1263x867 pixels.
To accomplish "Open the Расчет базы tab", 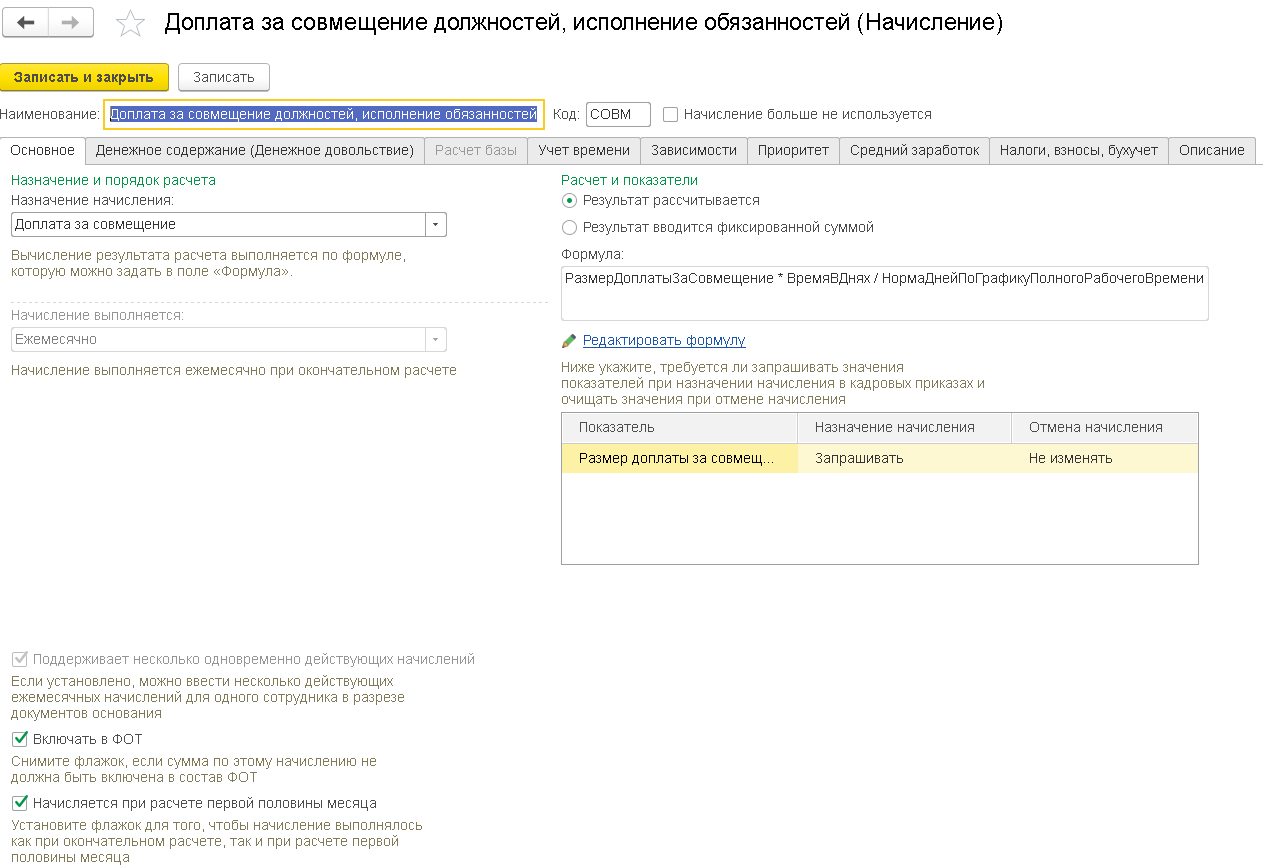I will click(476, 150).
